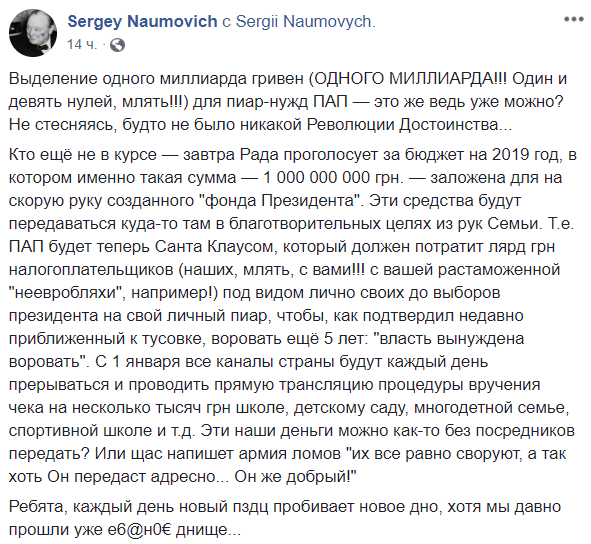
Task: Click the quoted "фонда Президента" phrase
Action: pos(281,201)
